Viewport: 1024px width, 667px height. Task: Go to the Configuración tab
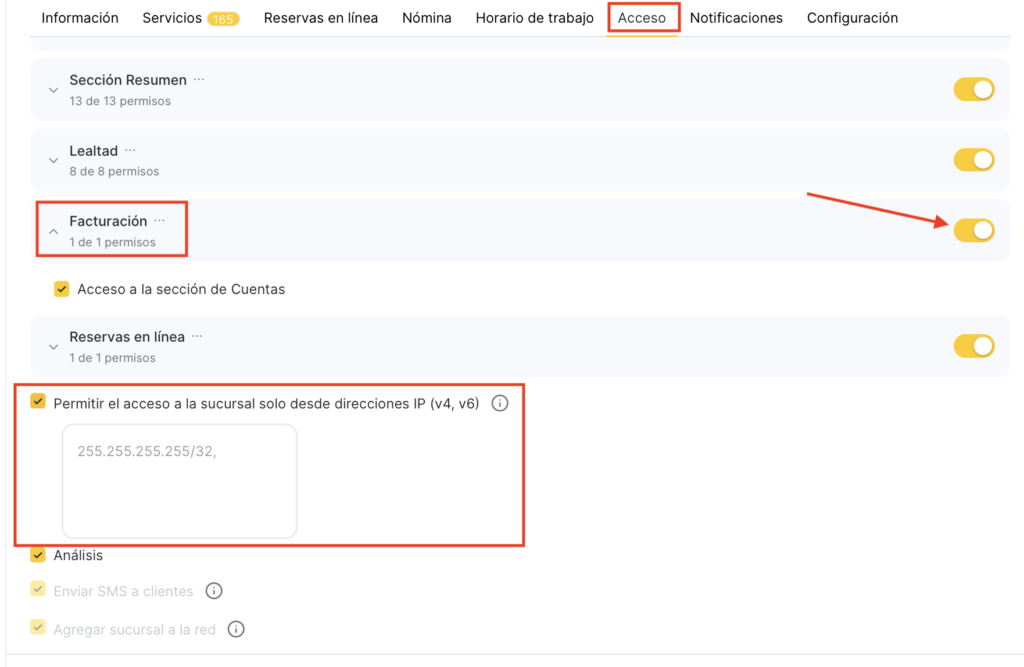[x=852, y=18]
